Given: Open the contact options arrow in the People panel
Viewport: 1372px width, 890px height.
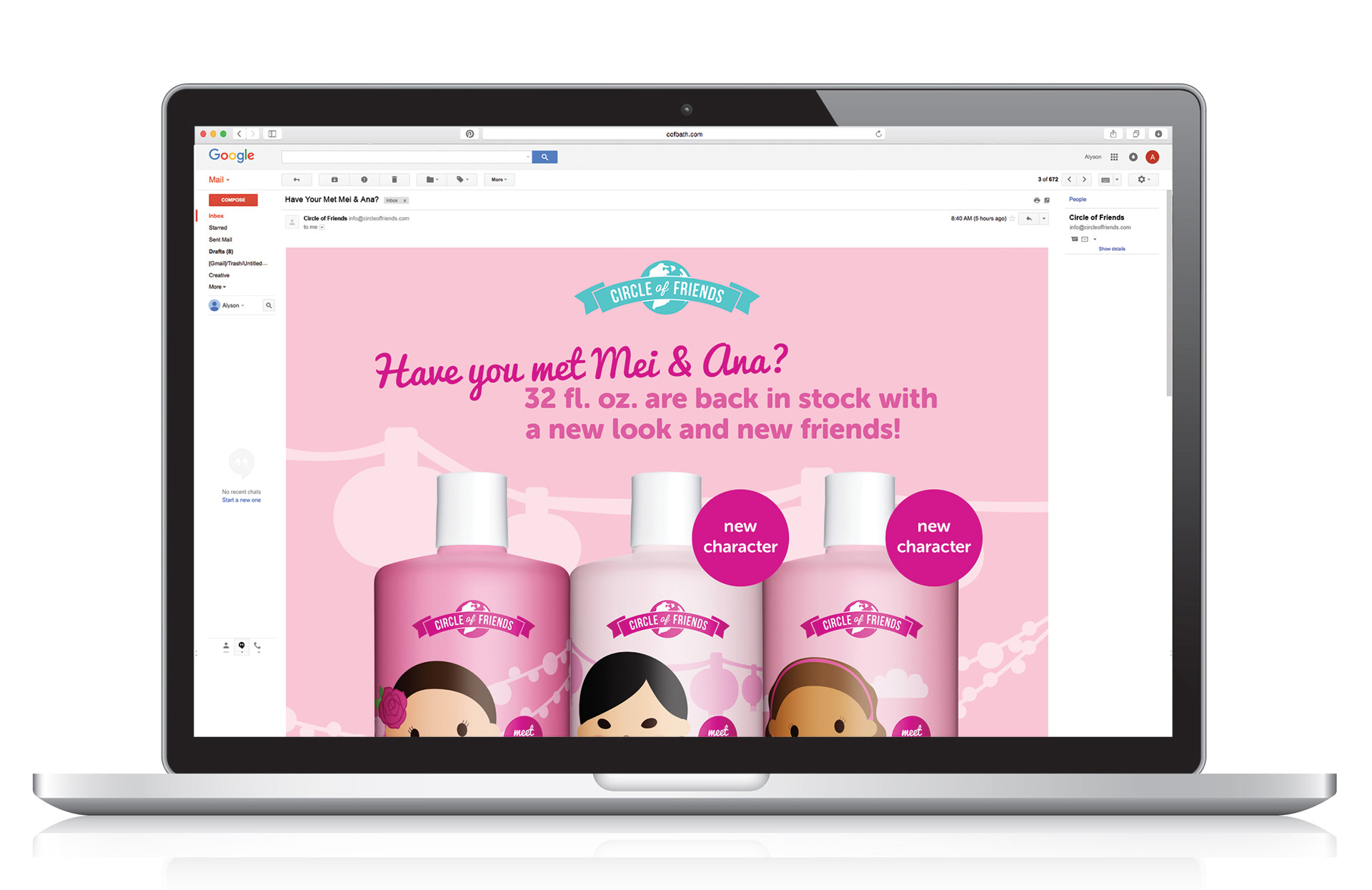Looking at the screenshot, I should [x=1095, y=239].
